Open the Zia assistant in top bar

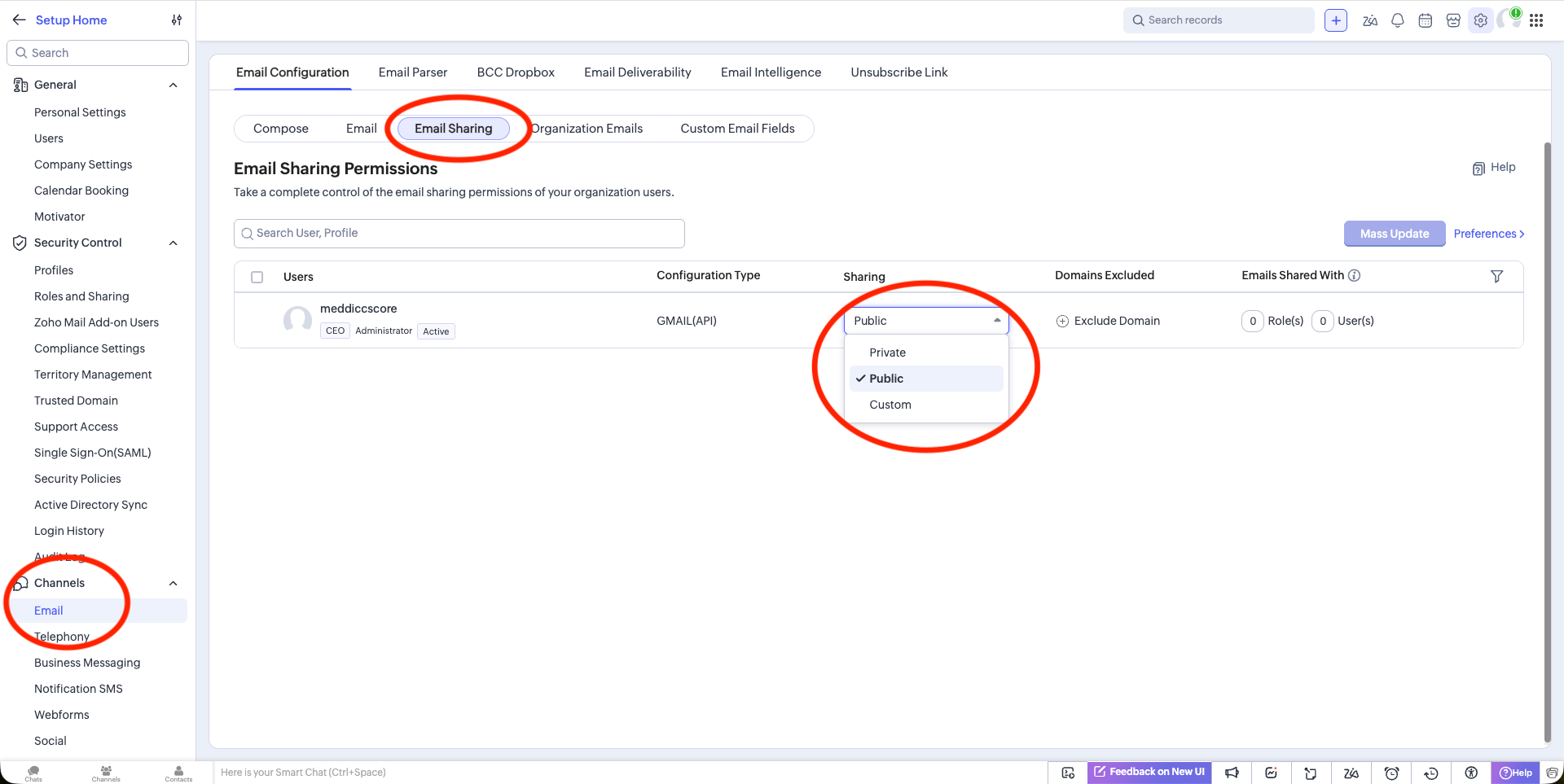[1370, 20]
